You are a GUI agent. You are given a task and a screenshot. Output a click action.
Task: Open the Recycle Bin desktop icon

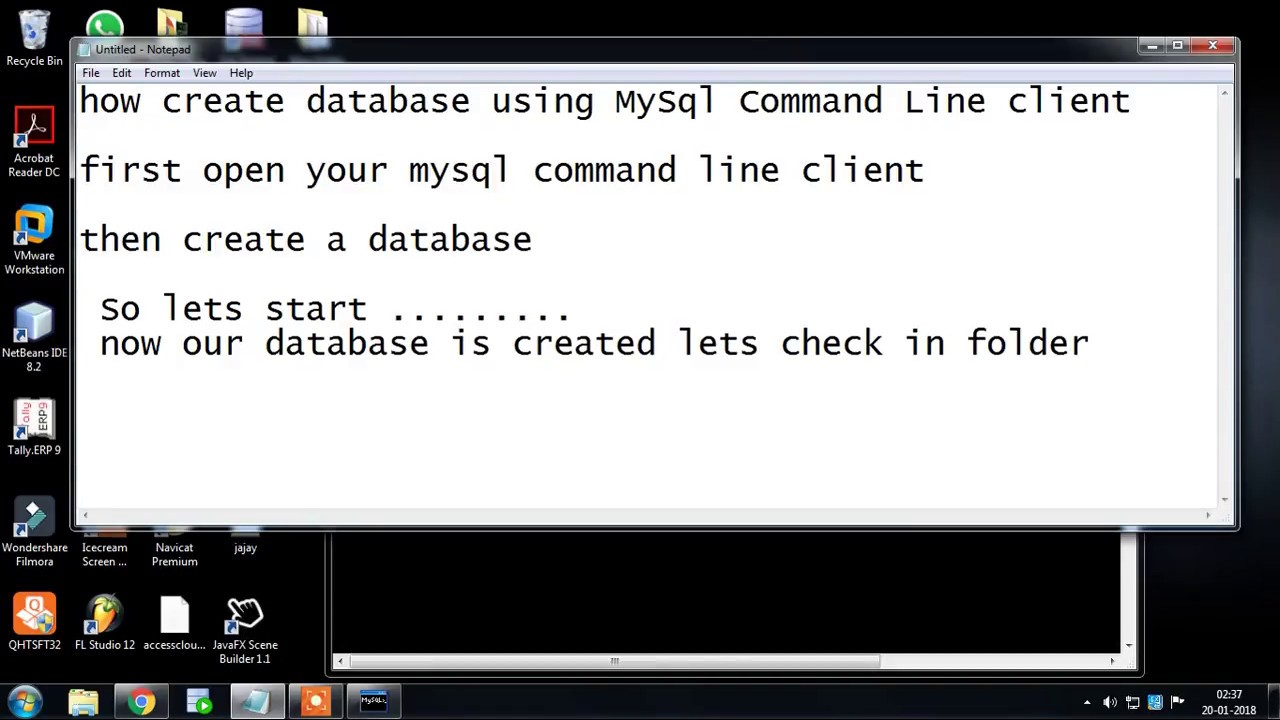pos(34,39)
